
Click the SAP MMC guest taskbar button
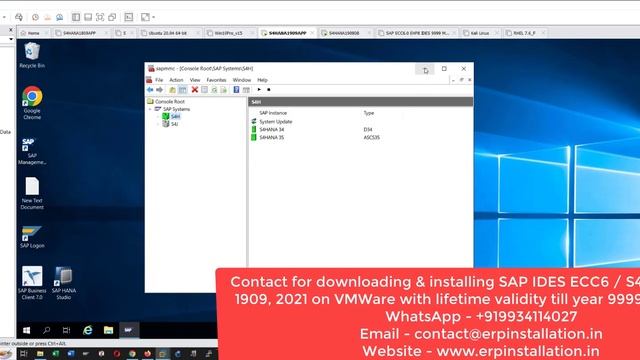click(129, 330)
